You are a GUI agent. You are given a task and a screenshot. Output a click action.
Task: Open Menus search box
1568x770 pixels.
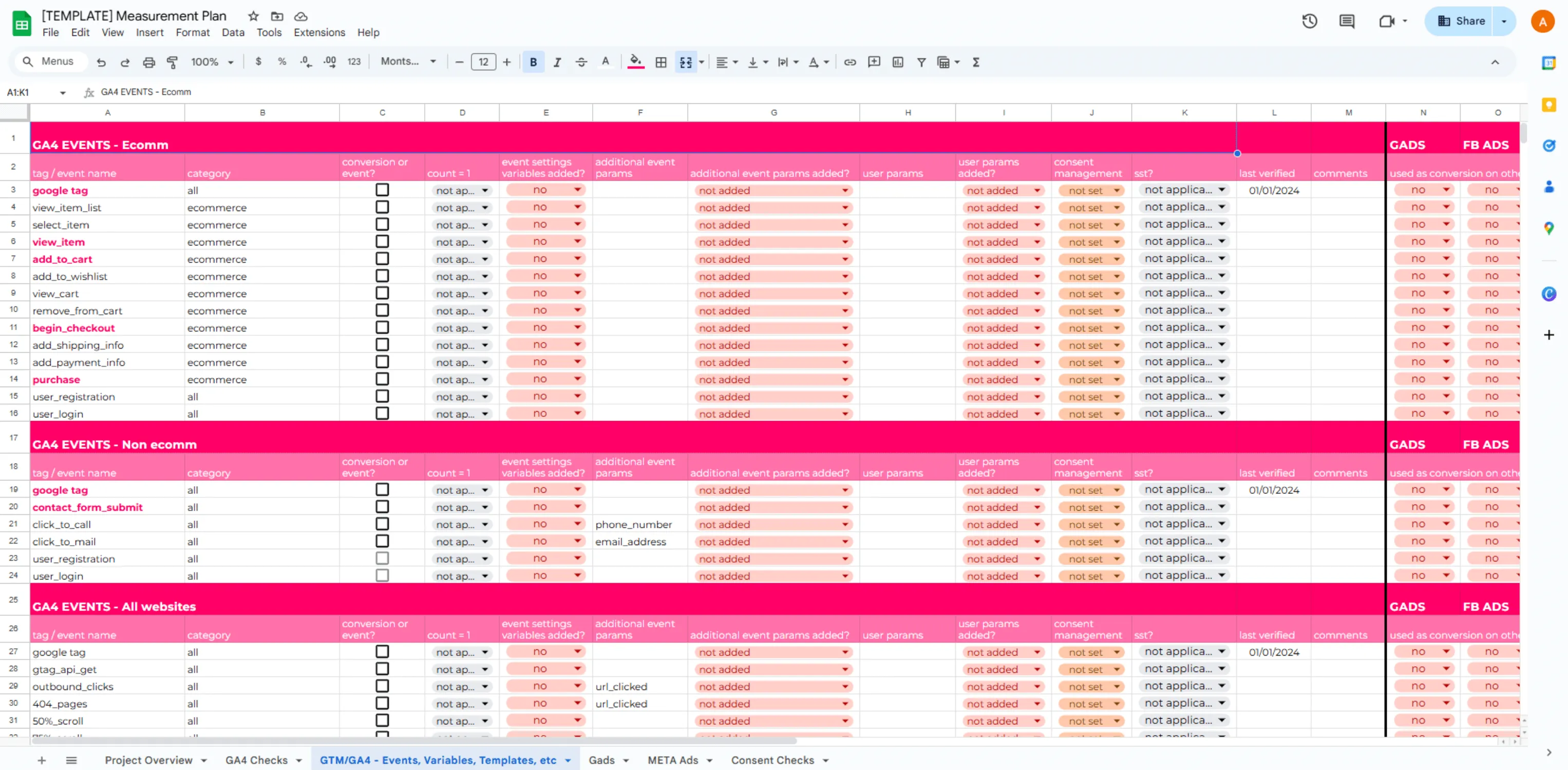pos(51,62)
